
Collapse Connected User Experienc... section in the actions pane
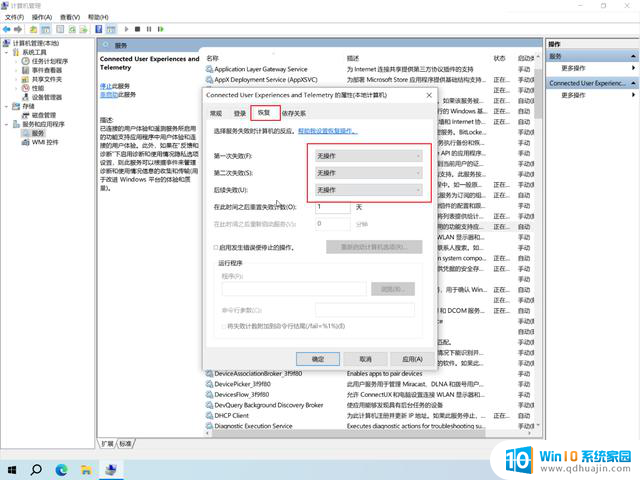point(633,83)
